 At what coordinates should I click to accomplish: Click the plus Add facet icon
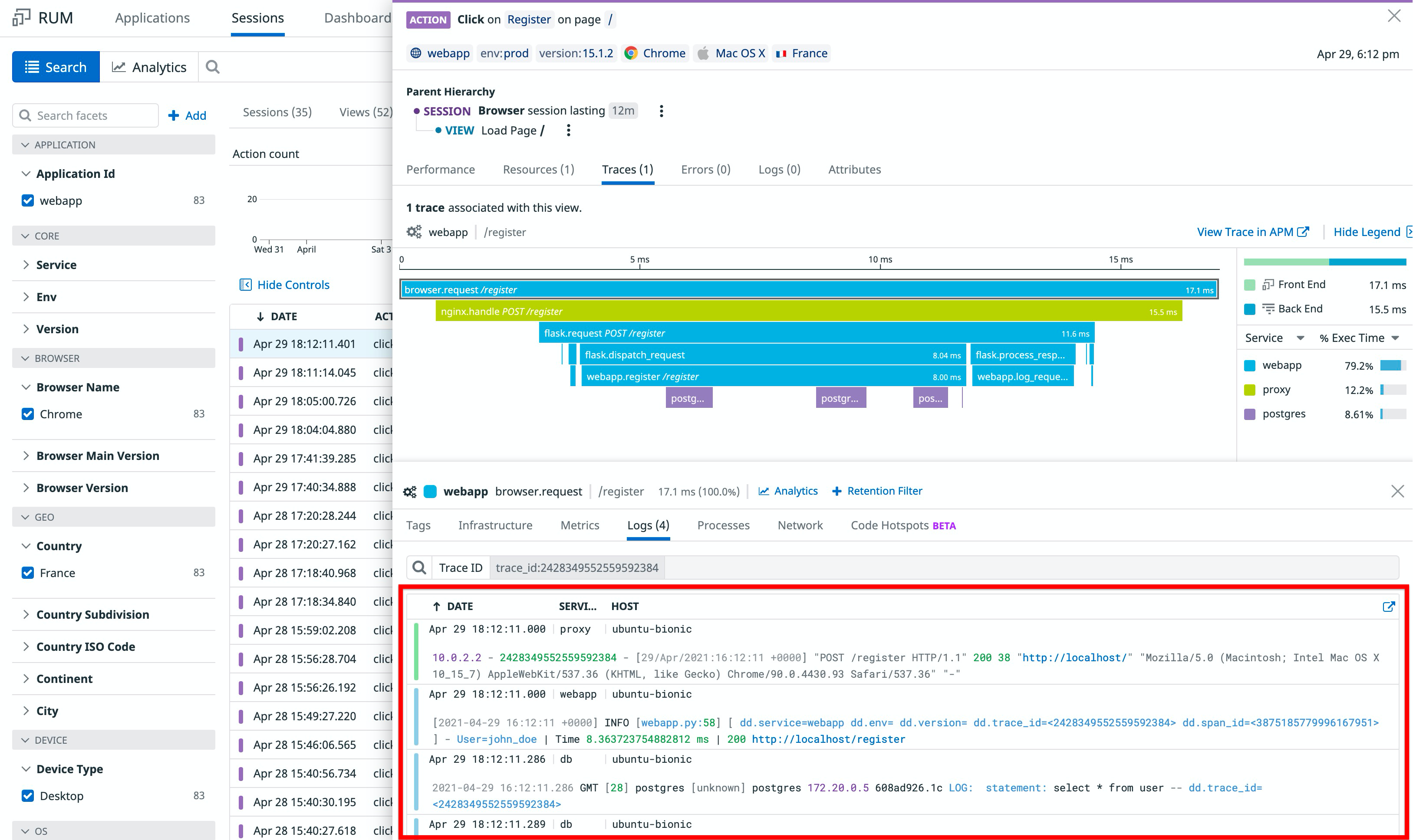tap(174, 115)
